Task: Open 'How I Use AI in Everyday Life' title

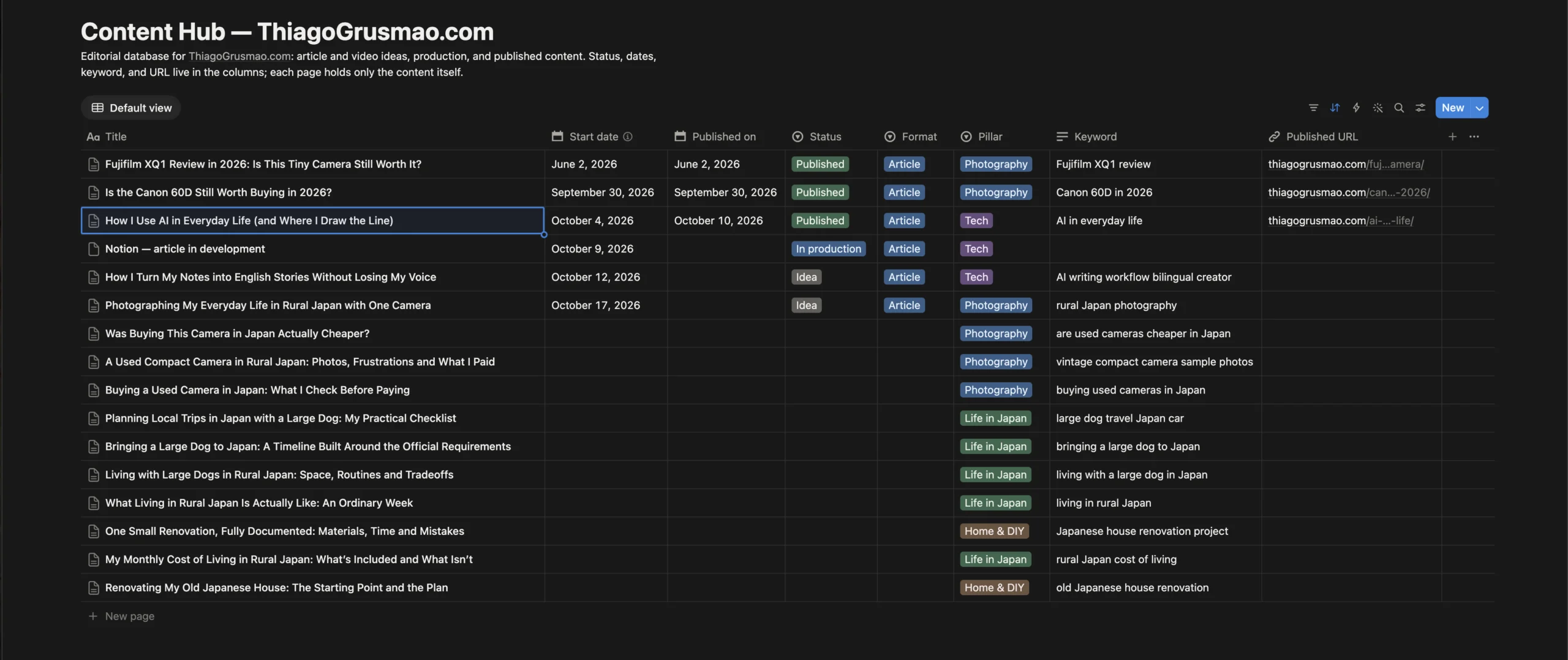Action: tap(249, 221)
